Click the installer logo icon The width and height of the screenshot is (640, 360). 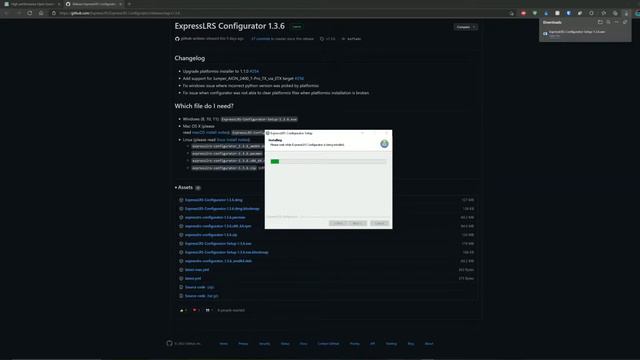[384, 144]
